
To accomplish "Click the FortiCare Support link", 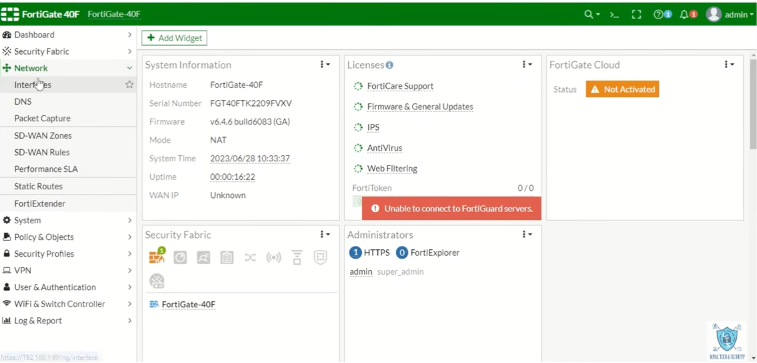I will [400, 86].
